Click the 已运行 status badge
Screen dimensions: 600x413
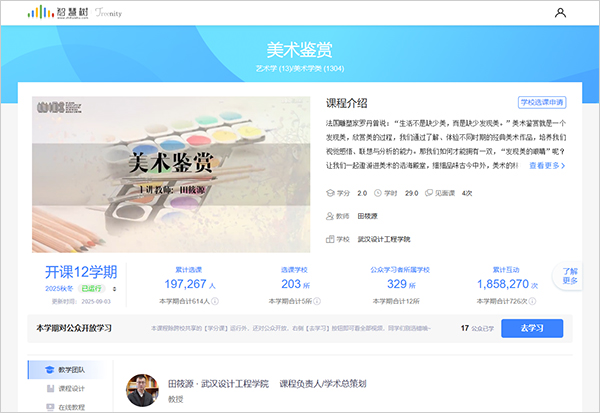(91, 288)
